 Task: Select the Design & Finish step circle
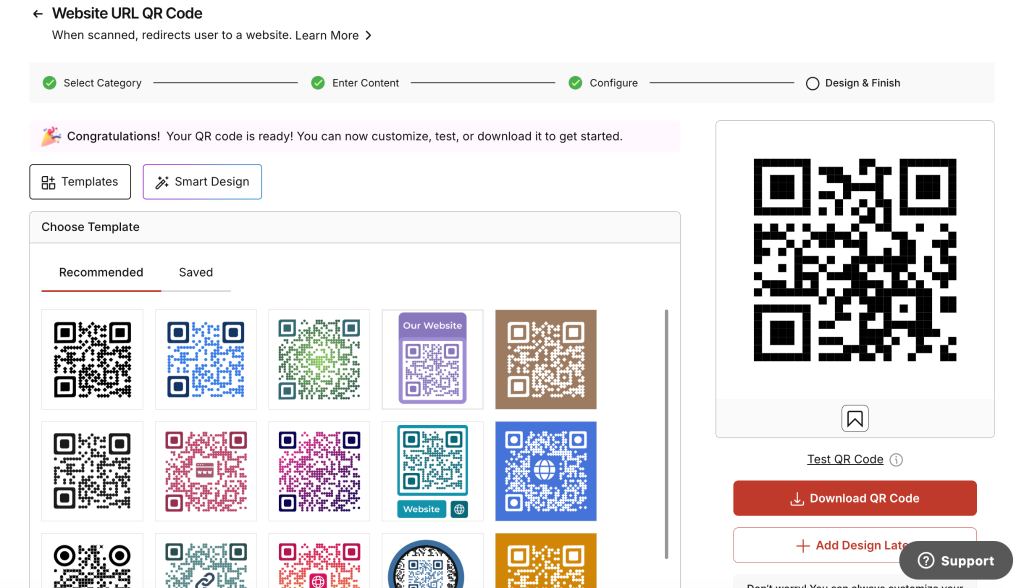coord(812,84)
